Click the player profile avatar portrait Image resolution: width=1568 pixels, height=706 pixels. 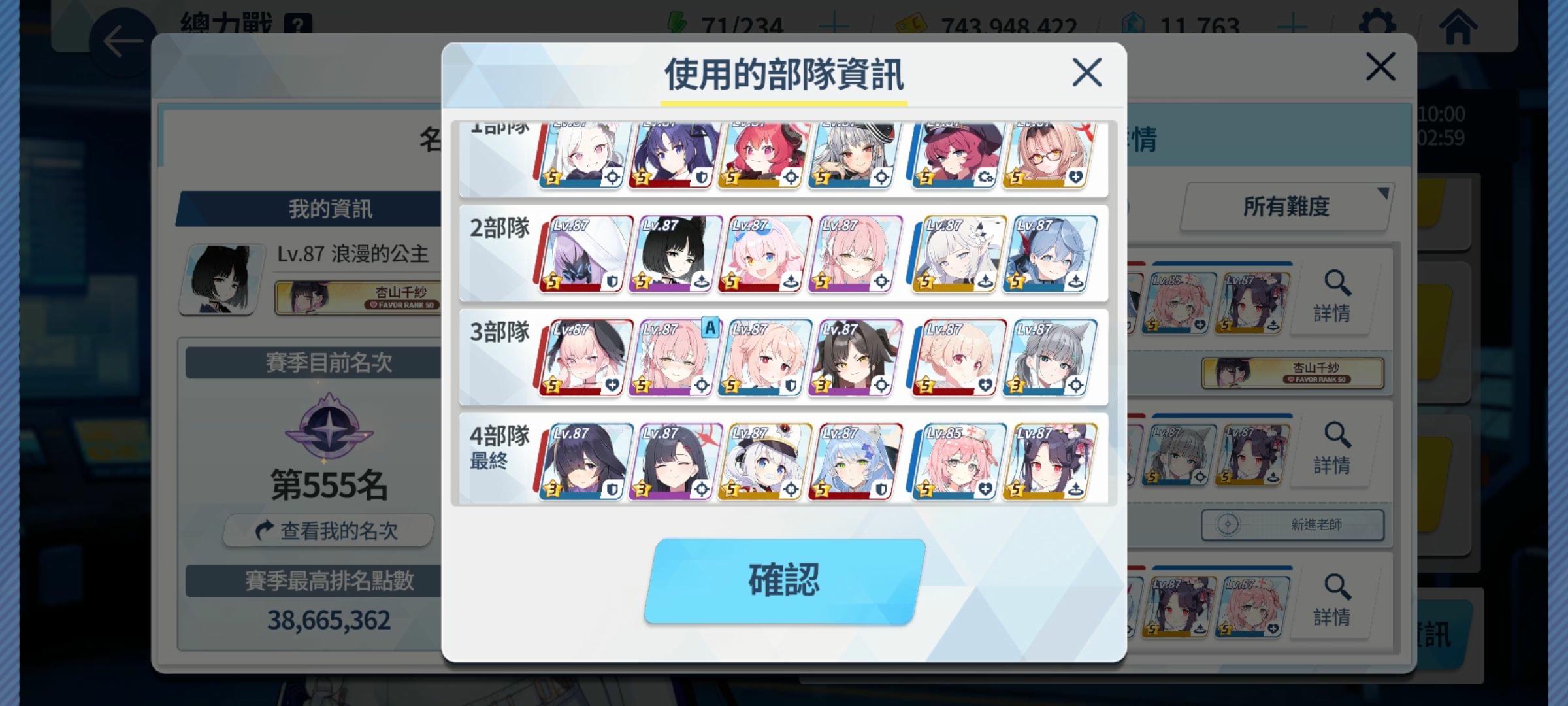[x=222, y=279]
